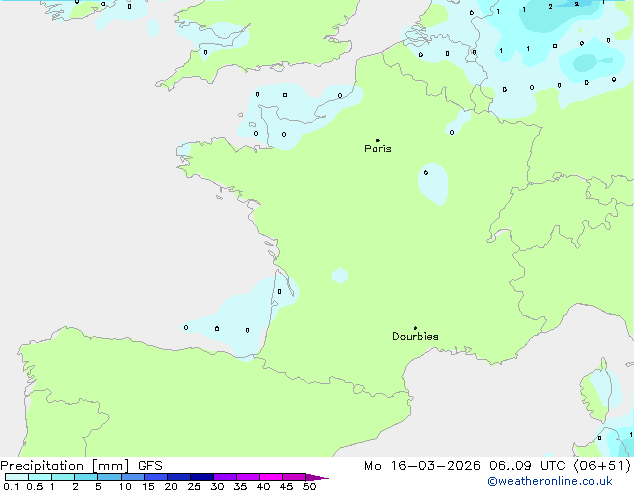
Task: Click the legend label '50'
Action: (310, 486)
